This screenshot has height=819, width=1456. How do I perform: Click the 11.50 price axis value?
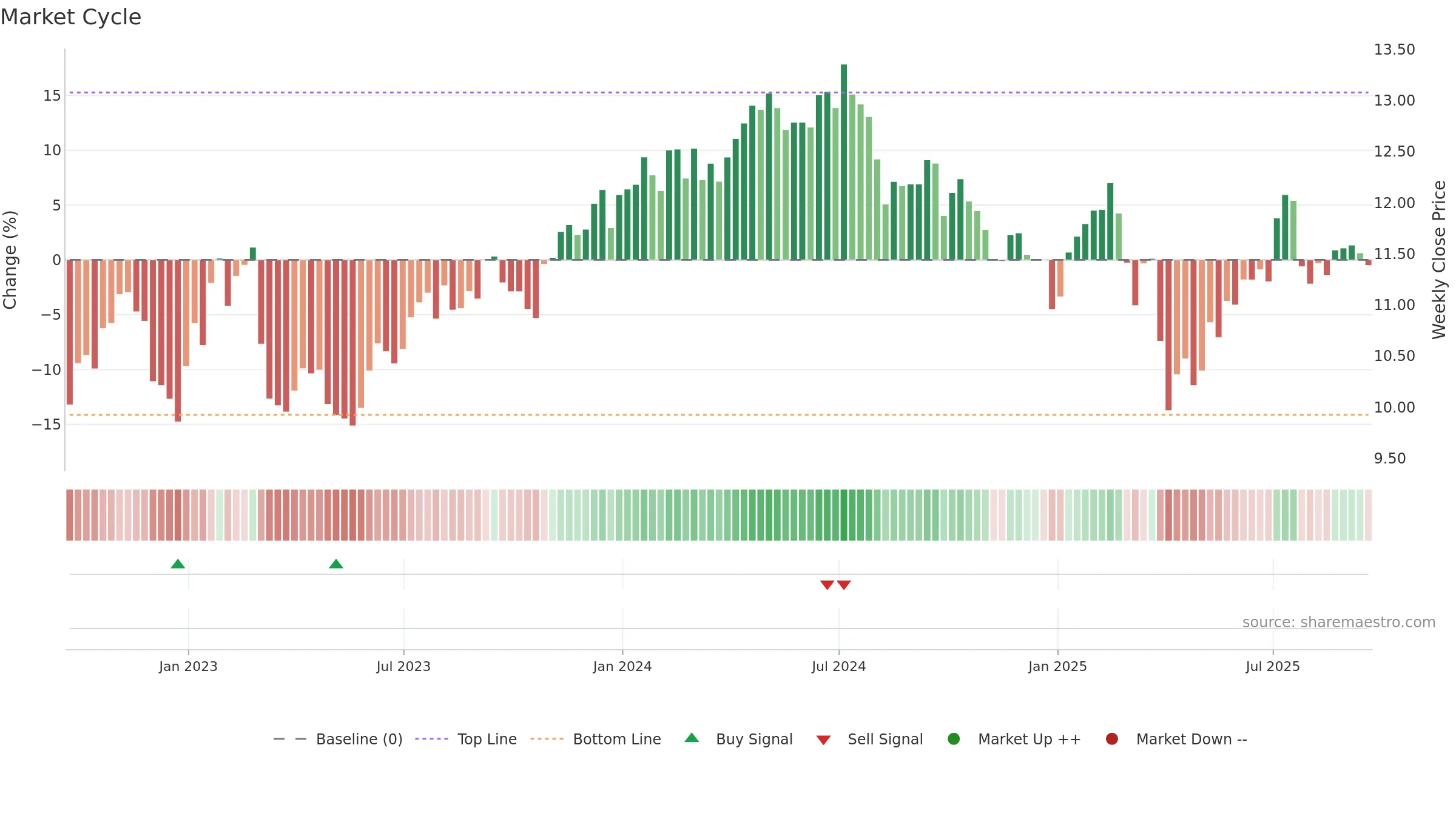1394,254
